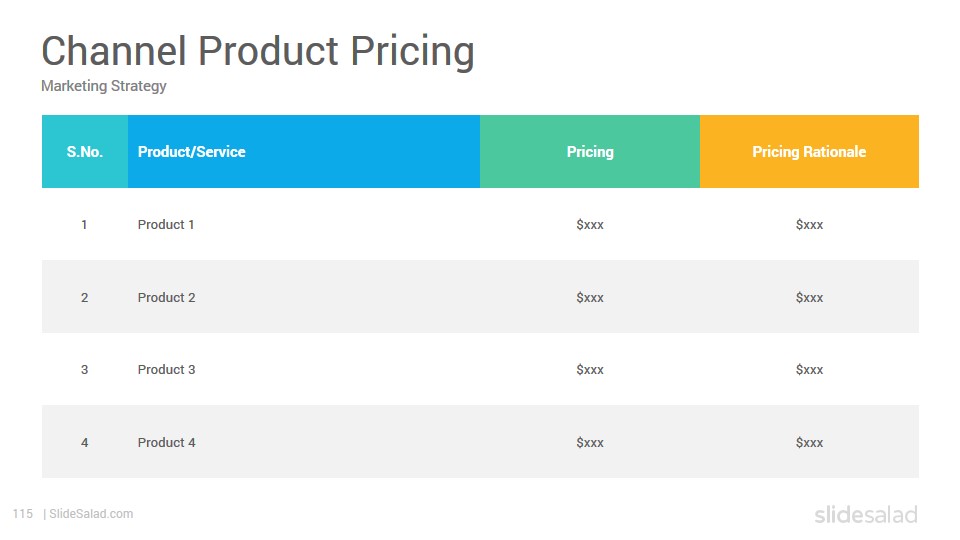Select the orange Pricing Rationale header
The width and height of the screenshot is (960, 540).
pos(809,151)
